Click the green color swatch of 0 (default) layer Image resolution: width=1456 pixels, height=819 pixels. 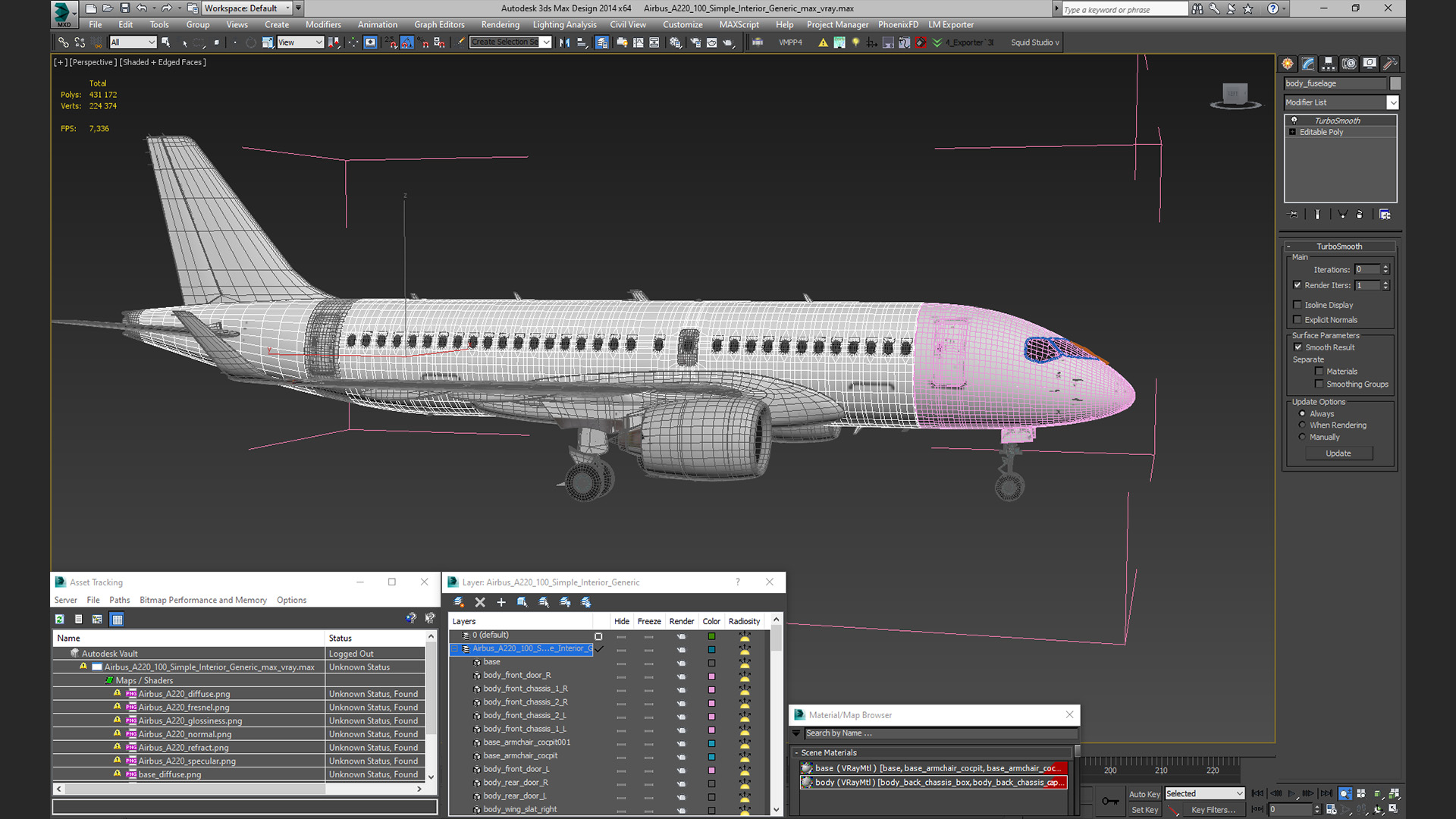(711, 636)
